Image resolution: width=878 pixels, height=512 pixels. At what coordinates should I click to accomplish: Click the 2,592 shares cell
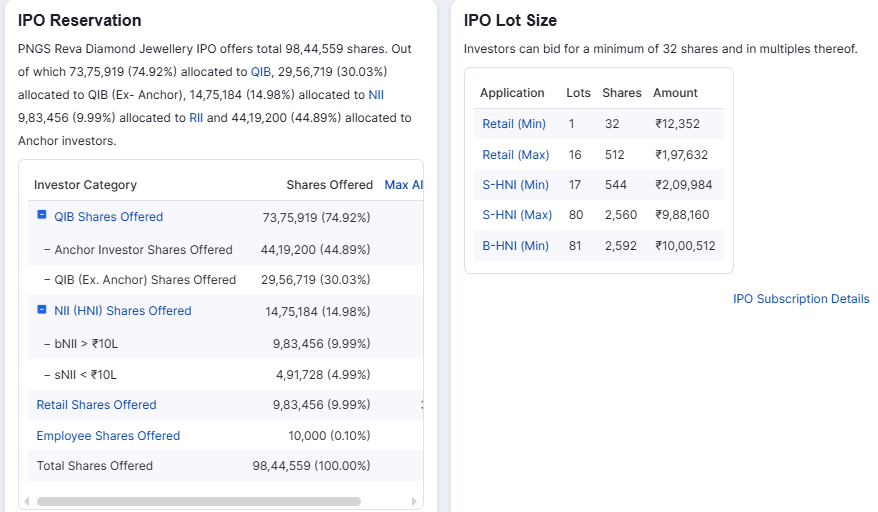click(621, 246)
